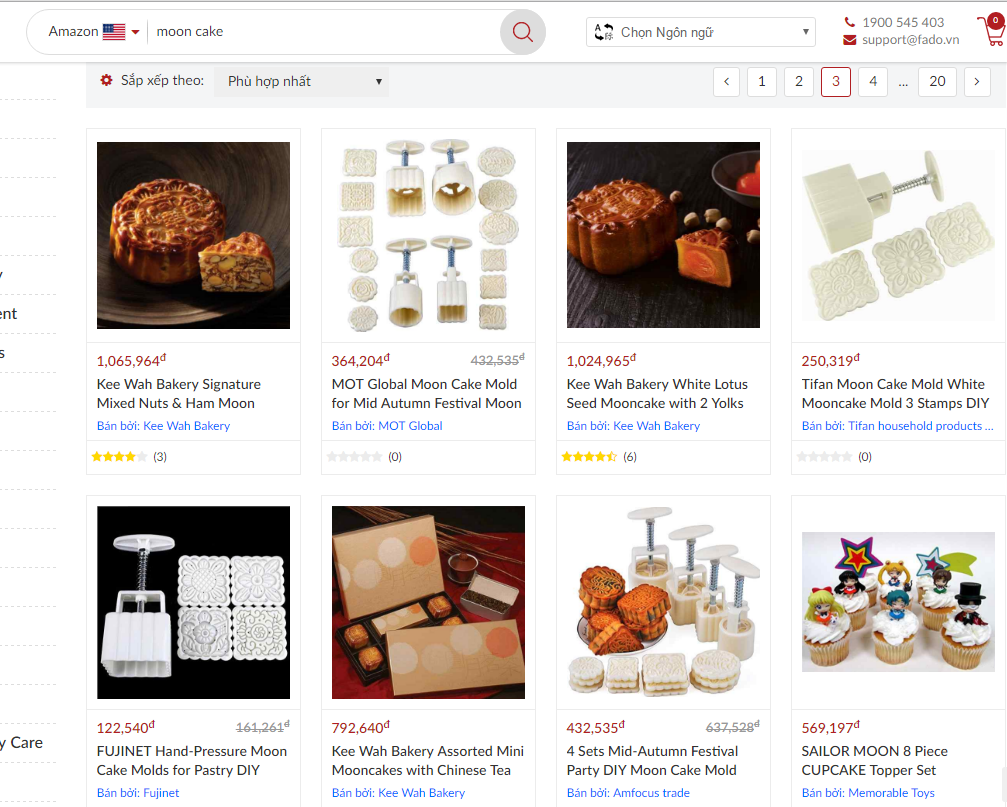Open 4 Sets Mid-Autumn Festival Party title link
The height and width of the screenshot is (807, 1007).
coord(652,761)
